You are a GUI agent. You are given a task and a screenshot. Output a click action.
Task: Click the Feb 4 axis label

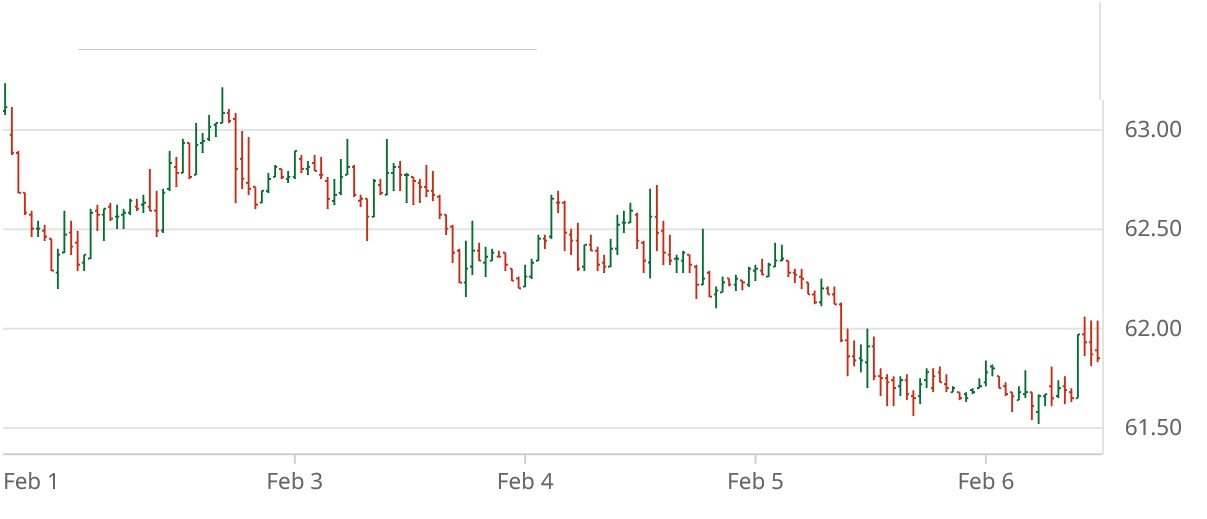525,482
